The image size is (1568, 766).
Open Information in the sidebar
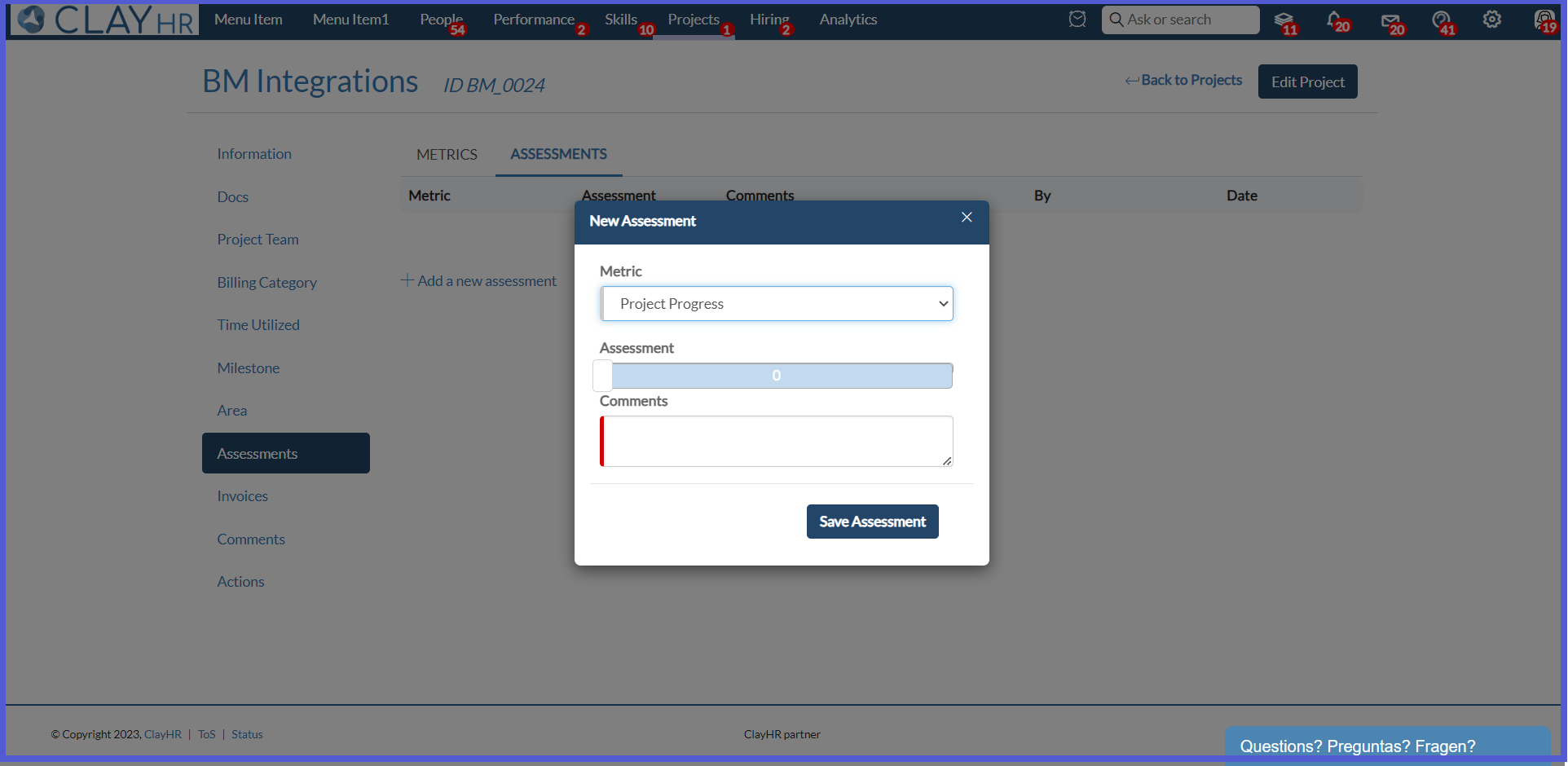click(x=254, y=154)
